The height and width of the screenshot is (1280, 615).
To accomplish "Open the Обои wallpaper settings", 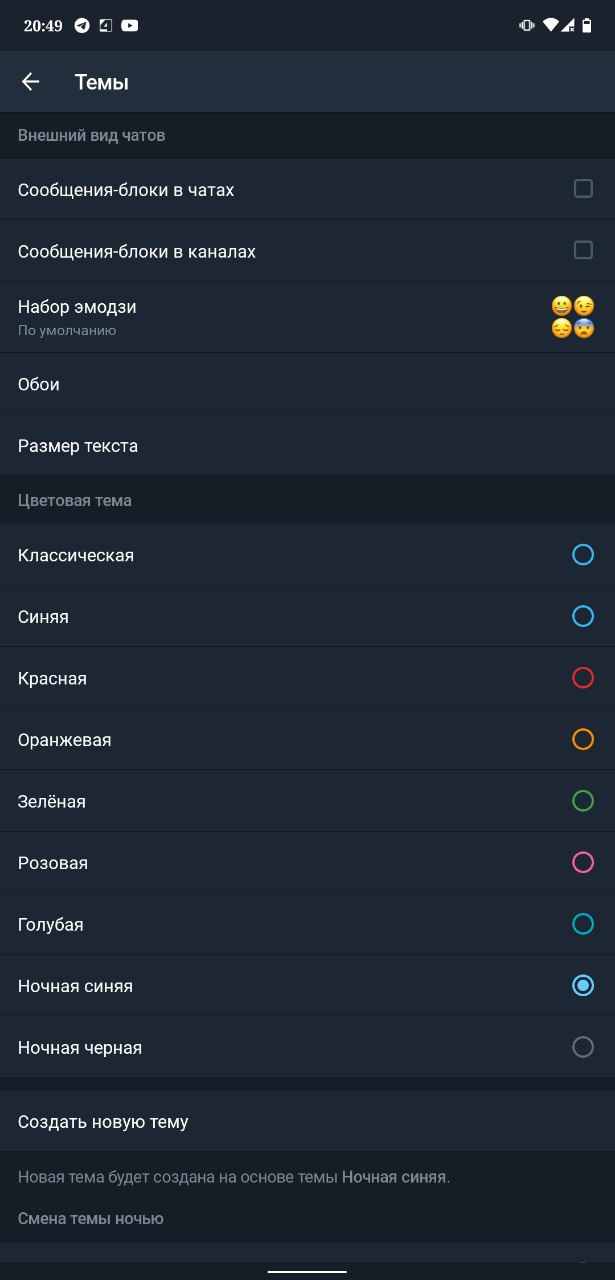I will pyautogui.click(x=307, y=384).
